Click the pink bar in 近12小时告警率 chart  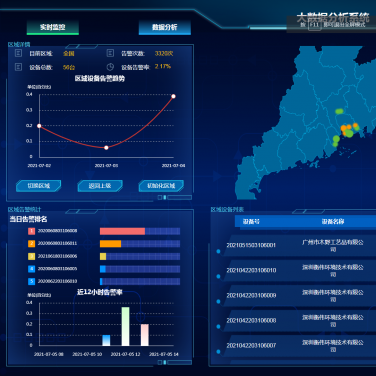145,335
